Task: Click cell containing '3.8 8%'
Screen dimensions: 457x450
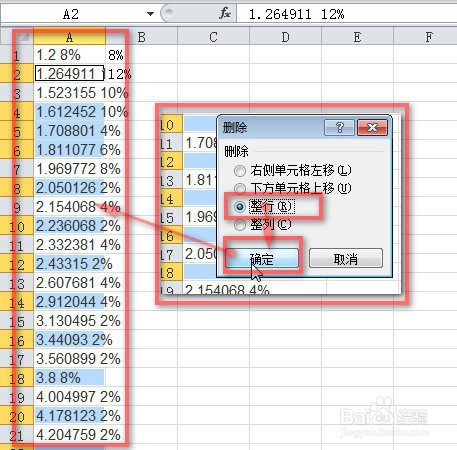Action: pyautogui.click(x=69, y=378)
